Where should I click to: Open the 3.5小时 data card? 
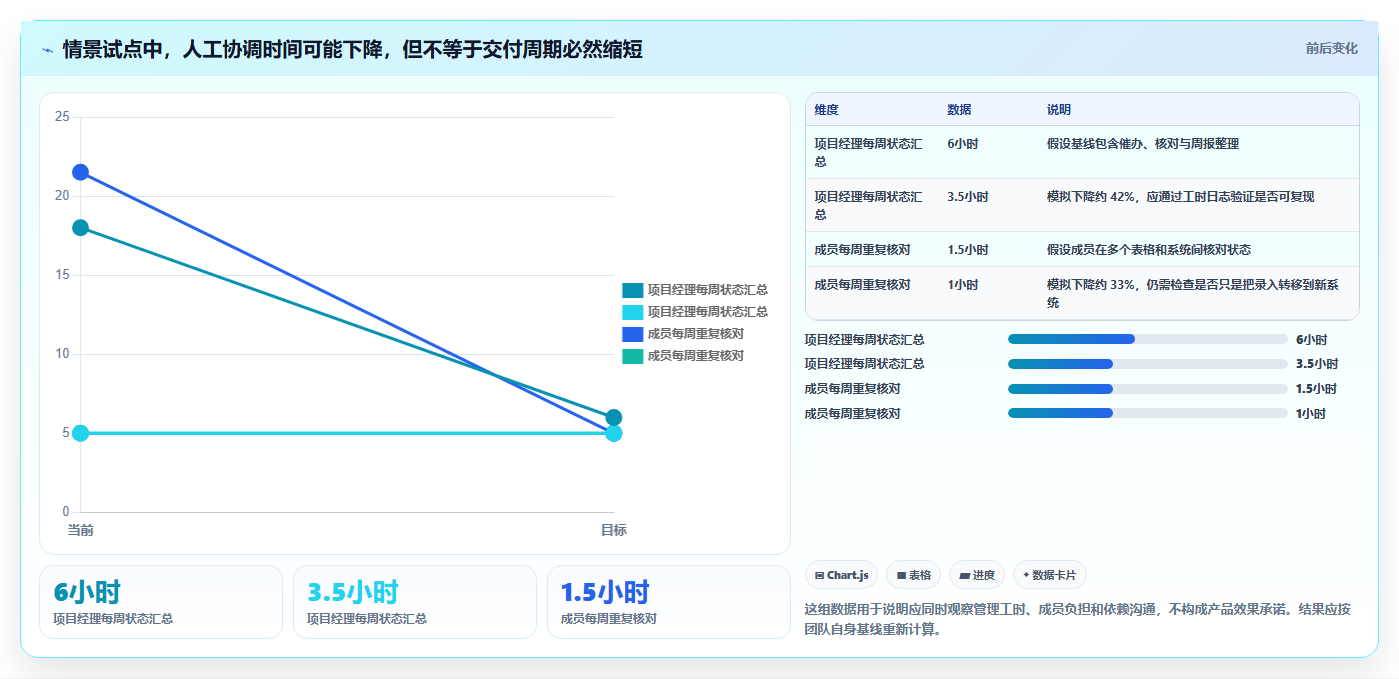point(415,602)
